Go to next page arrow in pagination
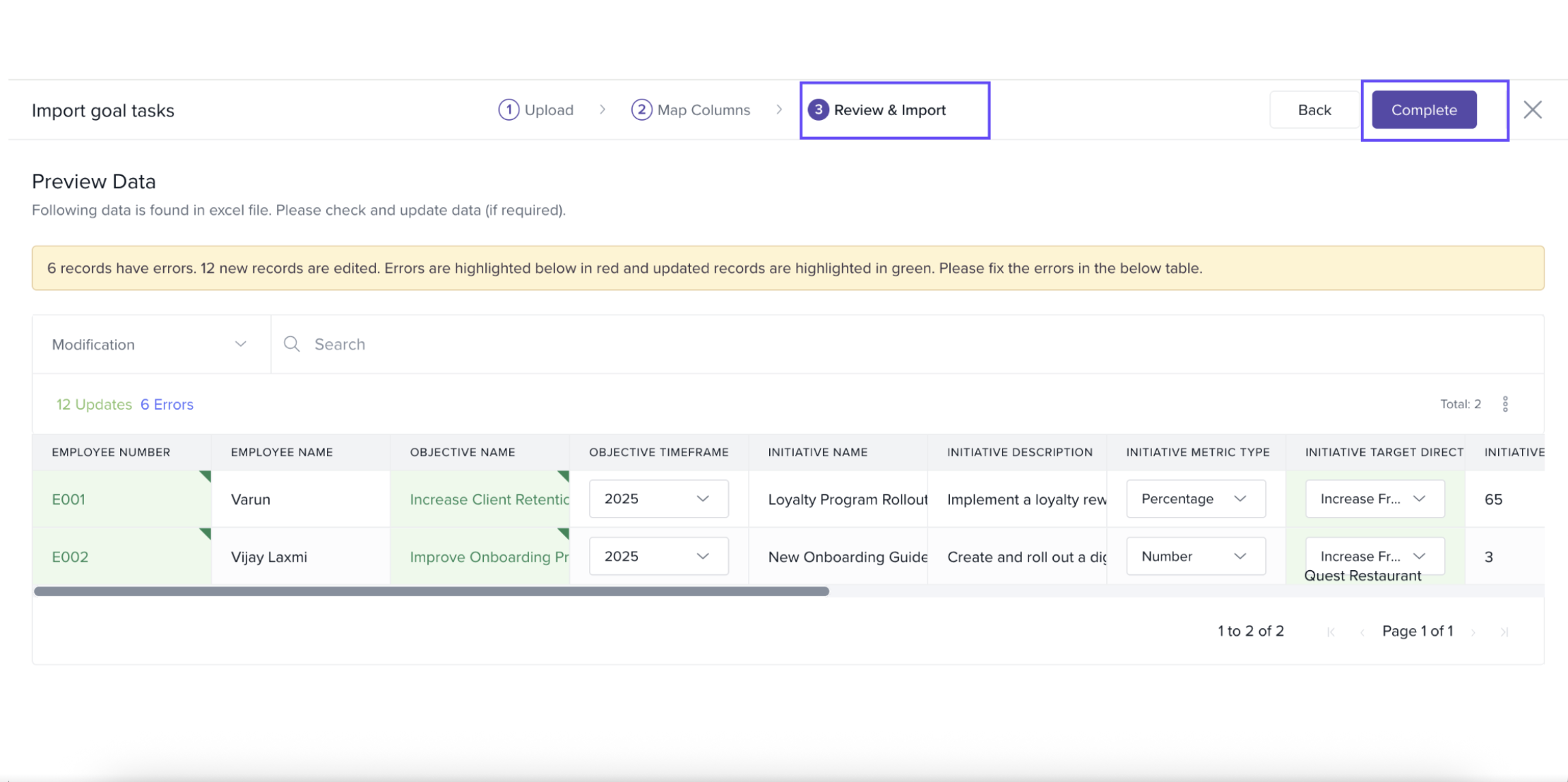The height and width of the screenshot is (782, 1568). pos(1473,632)
